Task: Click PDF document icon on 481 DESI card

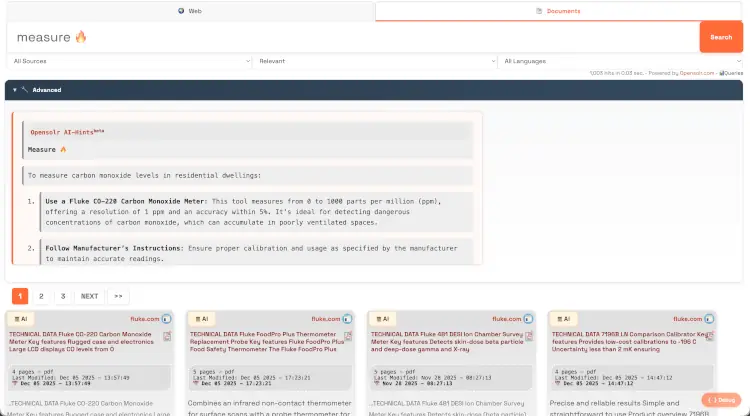Action: coord(529,336)
